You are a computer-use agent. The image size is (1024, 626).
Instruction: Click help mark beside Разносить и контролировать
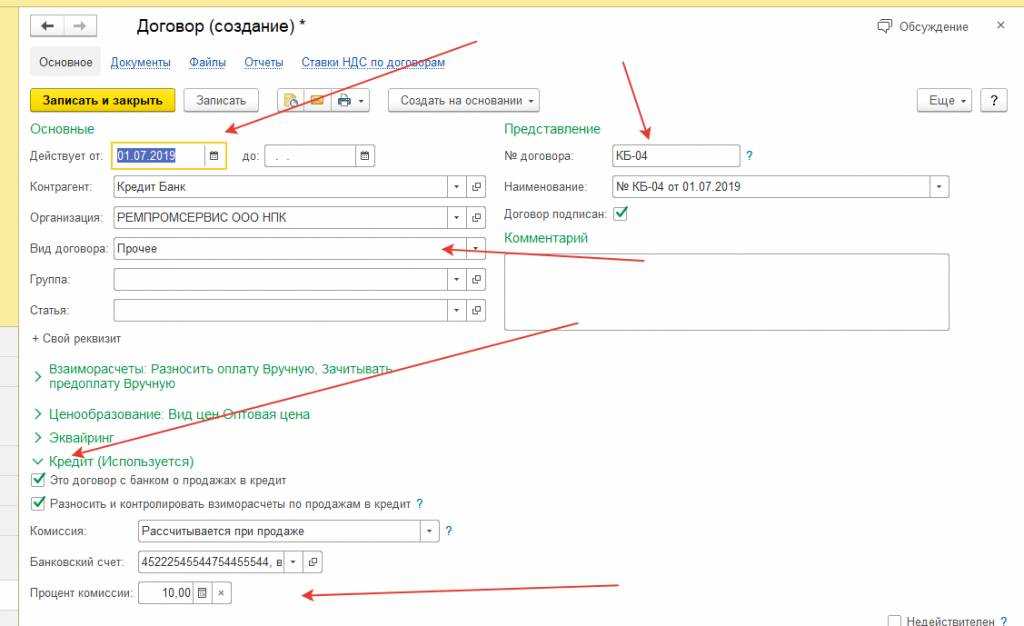pos(420,504)
